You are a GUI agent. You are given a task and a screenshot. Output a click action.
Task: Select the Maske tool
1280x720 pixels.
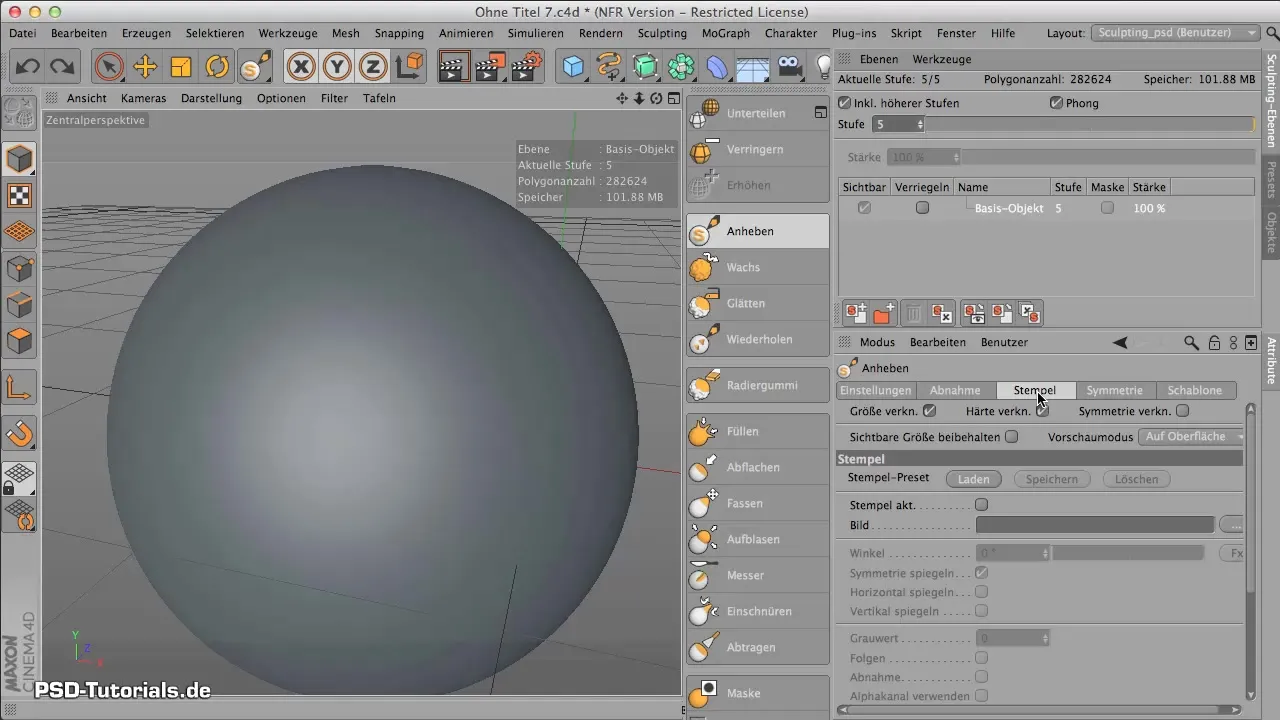coord(758,693)
